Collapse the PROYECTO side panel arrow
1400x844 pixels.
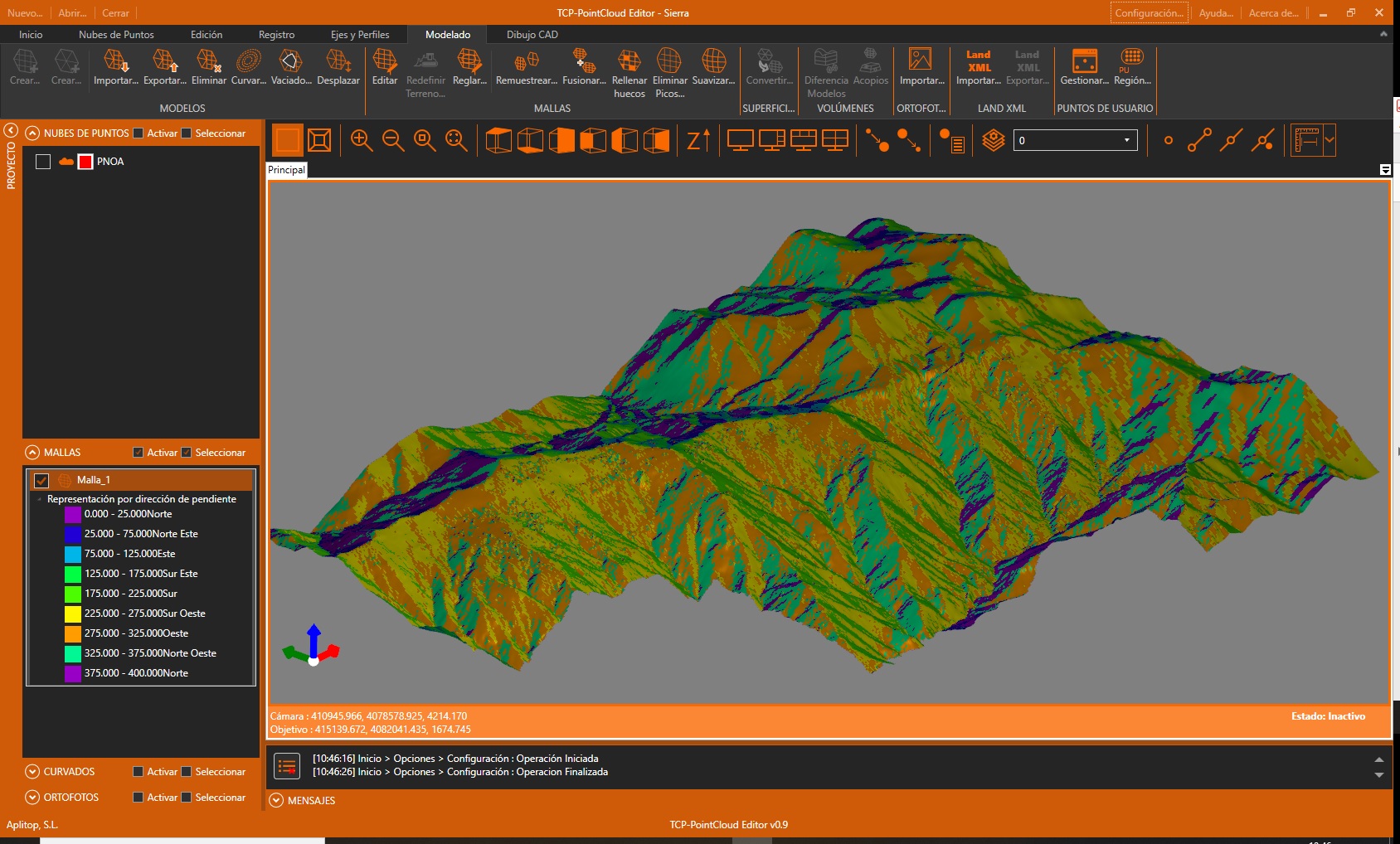pos(11,130)
